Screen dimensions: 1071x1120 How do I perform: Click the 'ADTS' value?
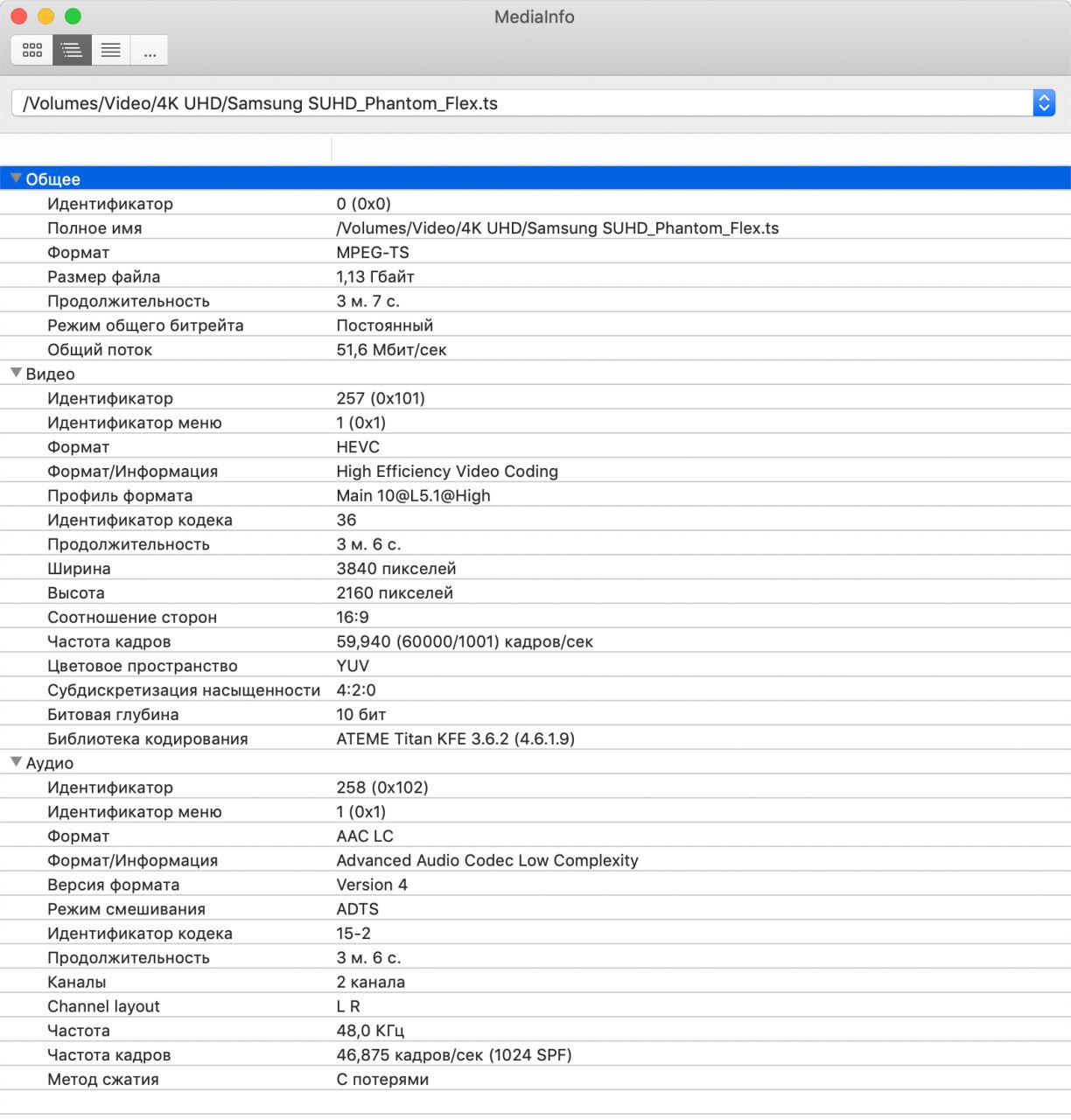click(x=357, y=909)
